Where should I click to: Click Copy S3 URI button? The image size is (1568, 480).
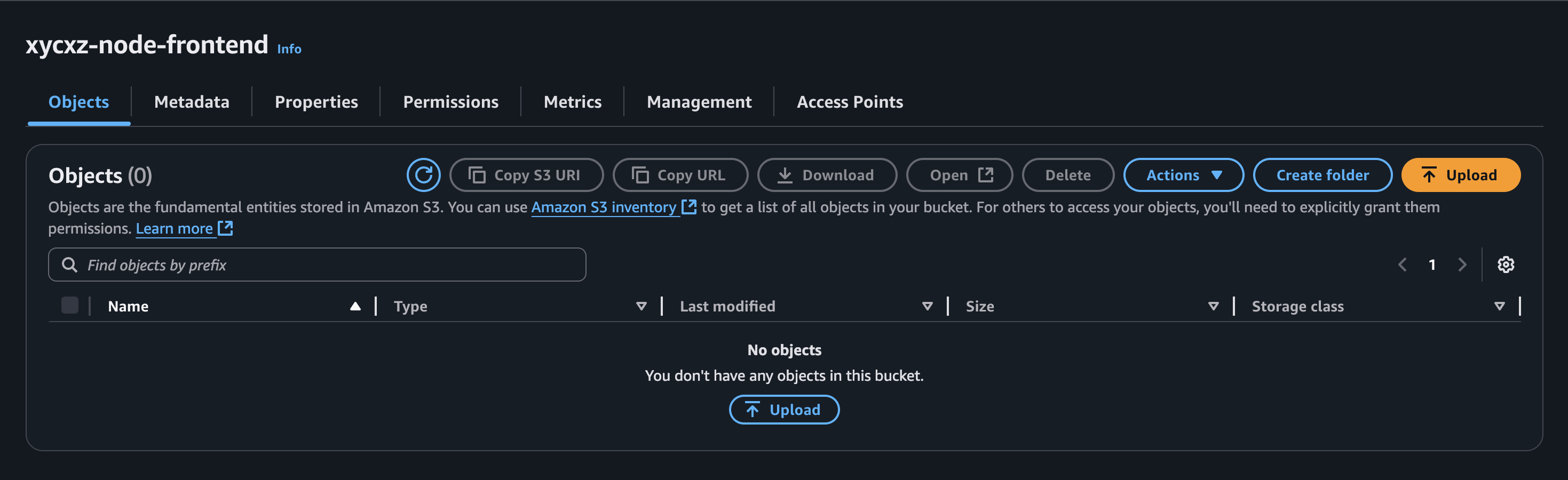coord(526,175)
